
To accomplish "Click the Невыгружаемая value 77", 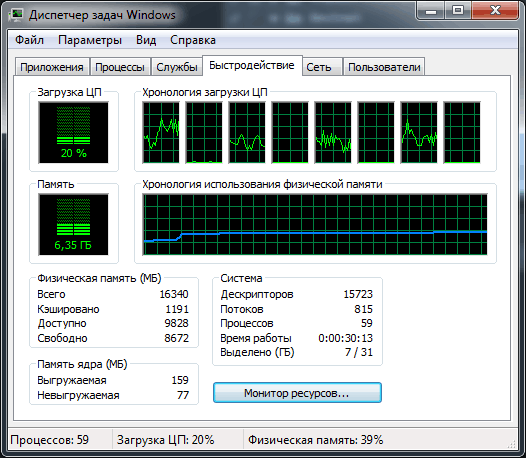I will (x=183, y=395).
